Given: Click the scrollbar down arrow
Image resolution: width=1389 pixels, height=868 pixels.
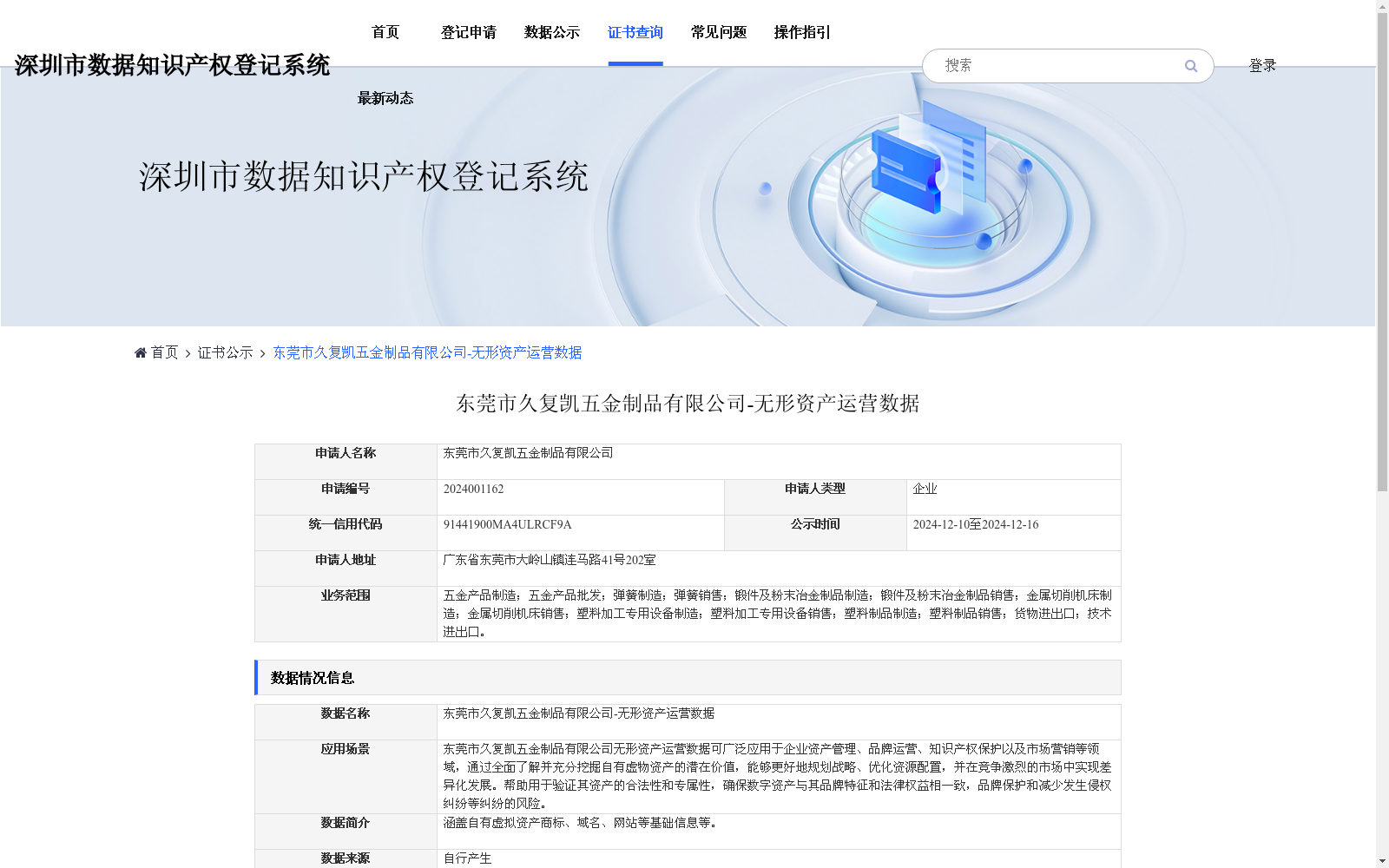Looking at the screenshot, I should tap(1382, 861).
